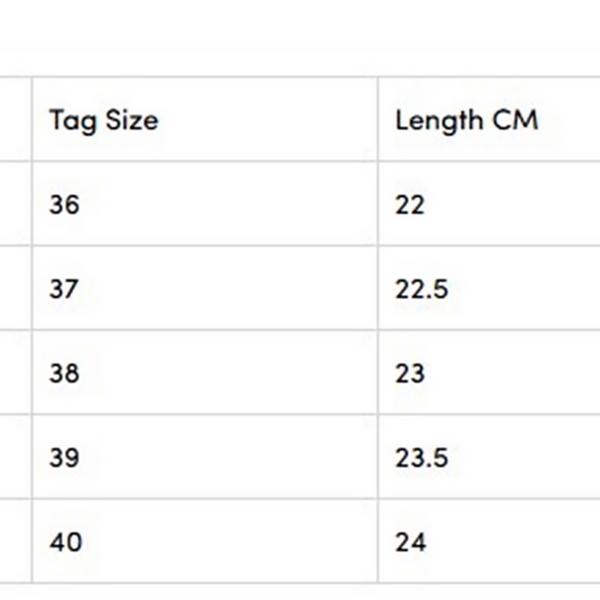Click the 23 length value
The image size is (600, 600).
(x=410, y=373)
